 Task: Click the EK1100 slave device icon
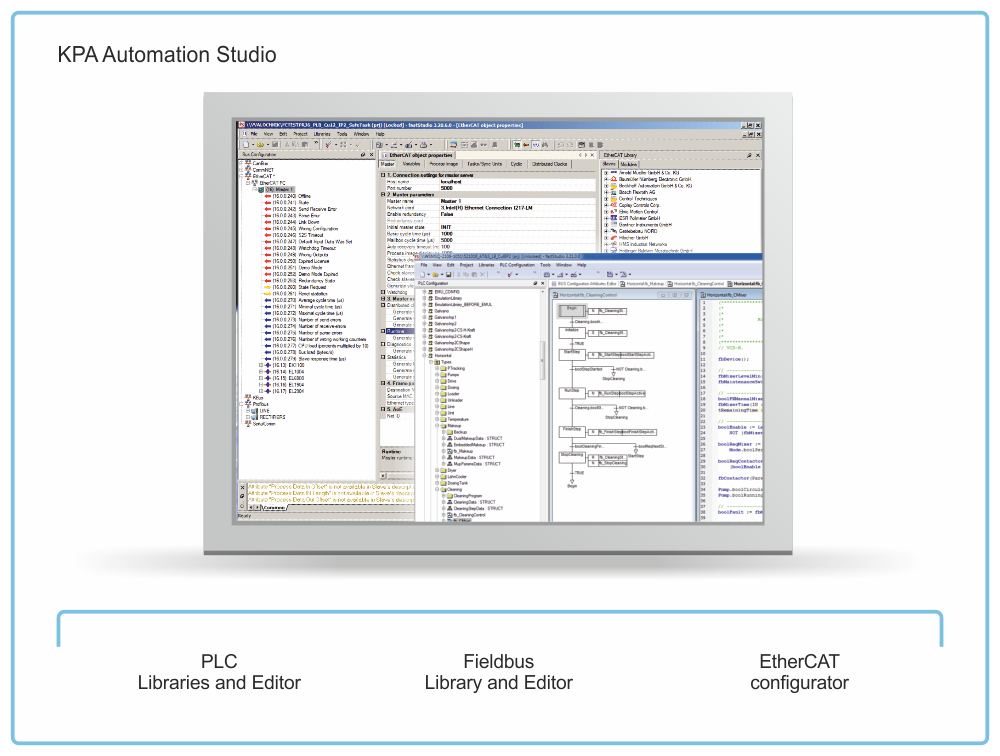(268, 366)
